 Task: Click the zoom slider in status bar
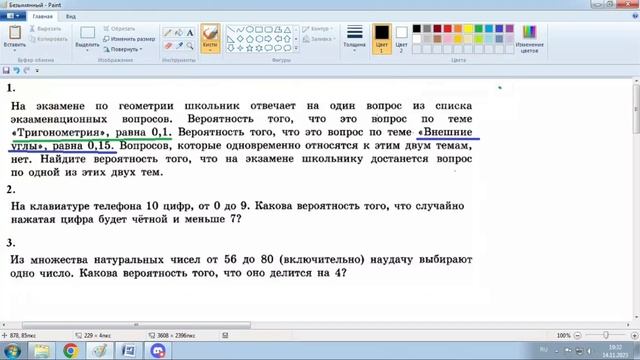click(606, 336)
